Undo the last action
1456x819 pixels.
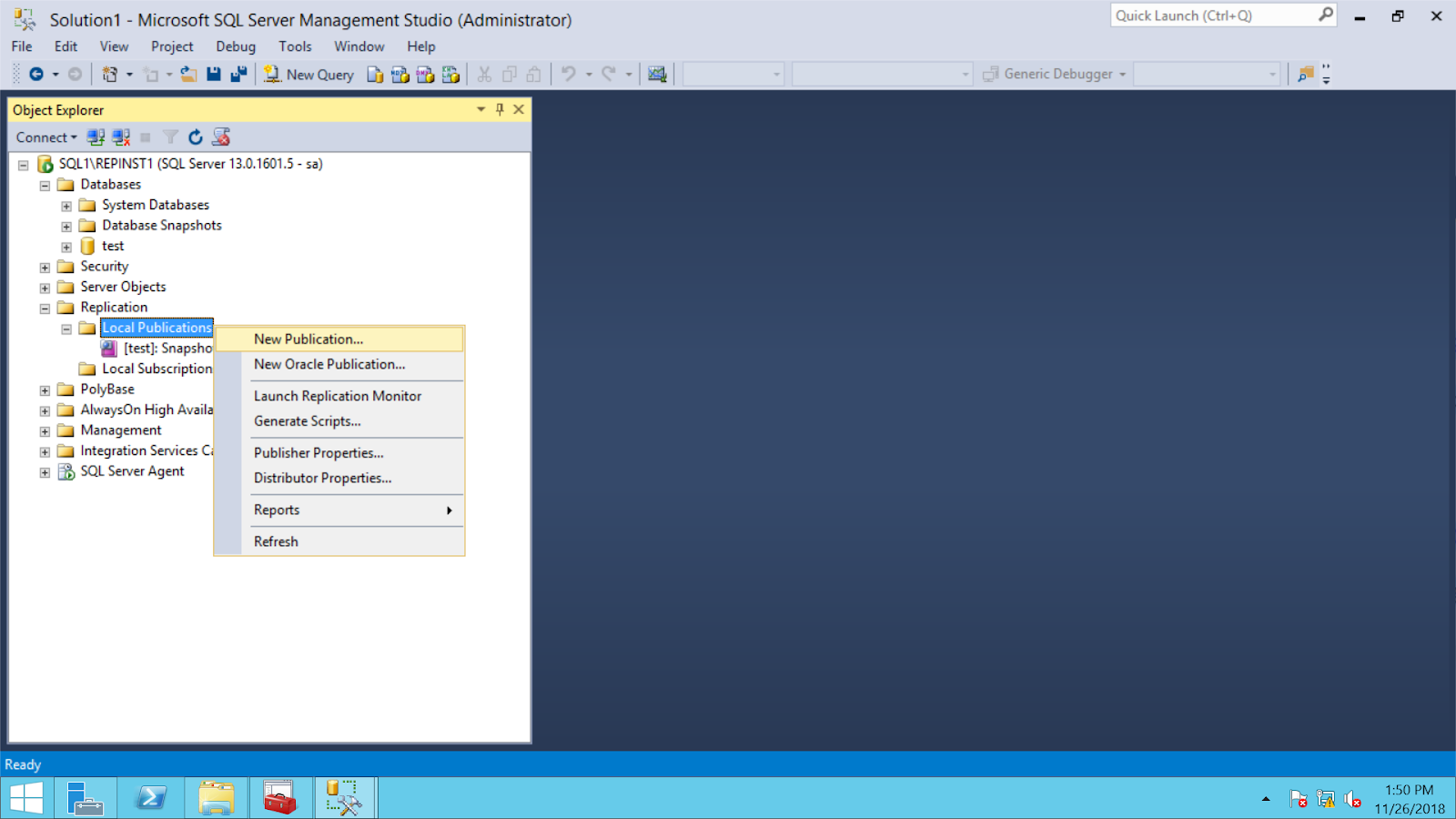pos(566,74)
